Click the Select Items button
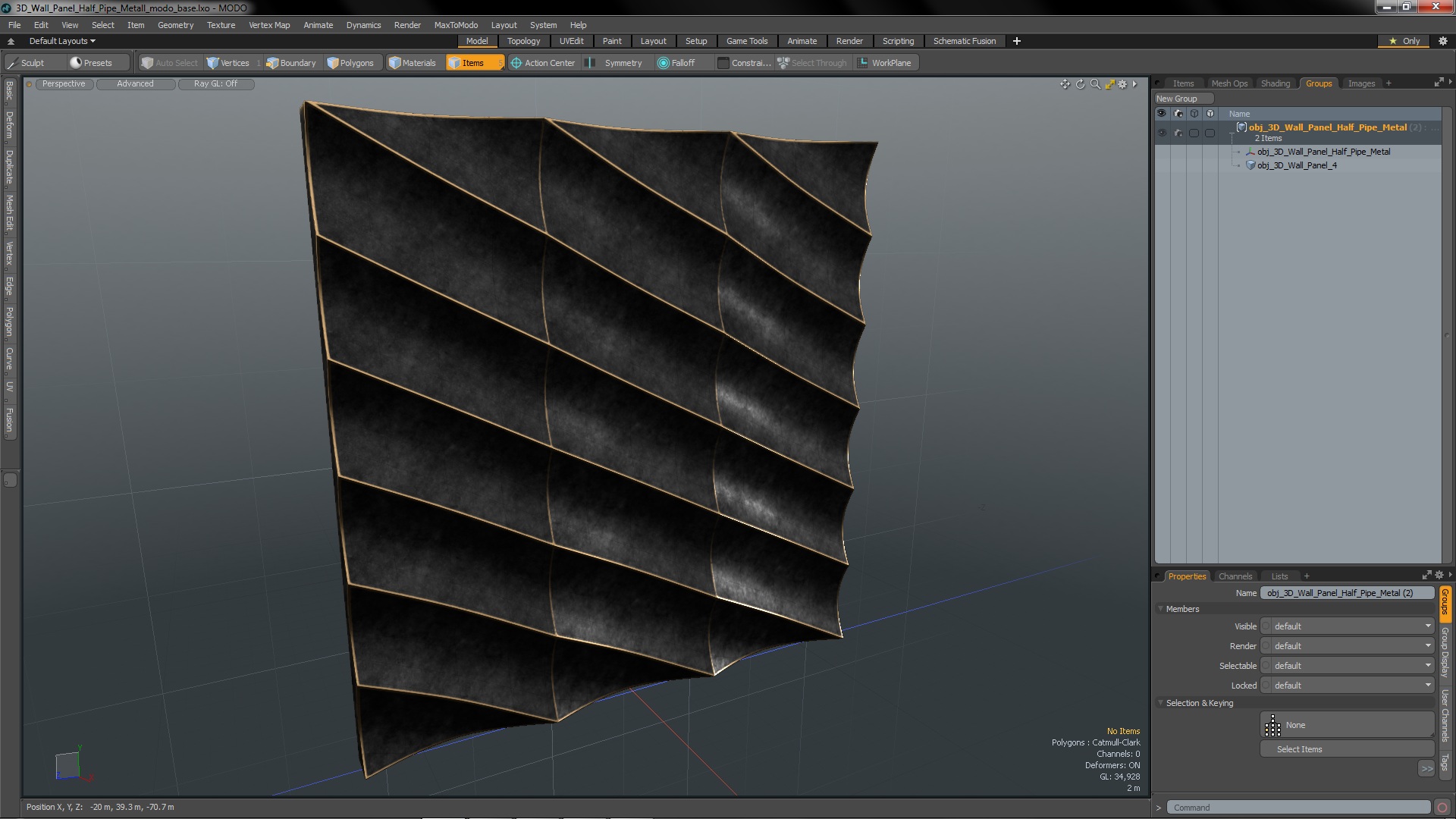Screen dimensions: 1456x819 [x=1347, y=749]
